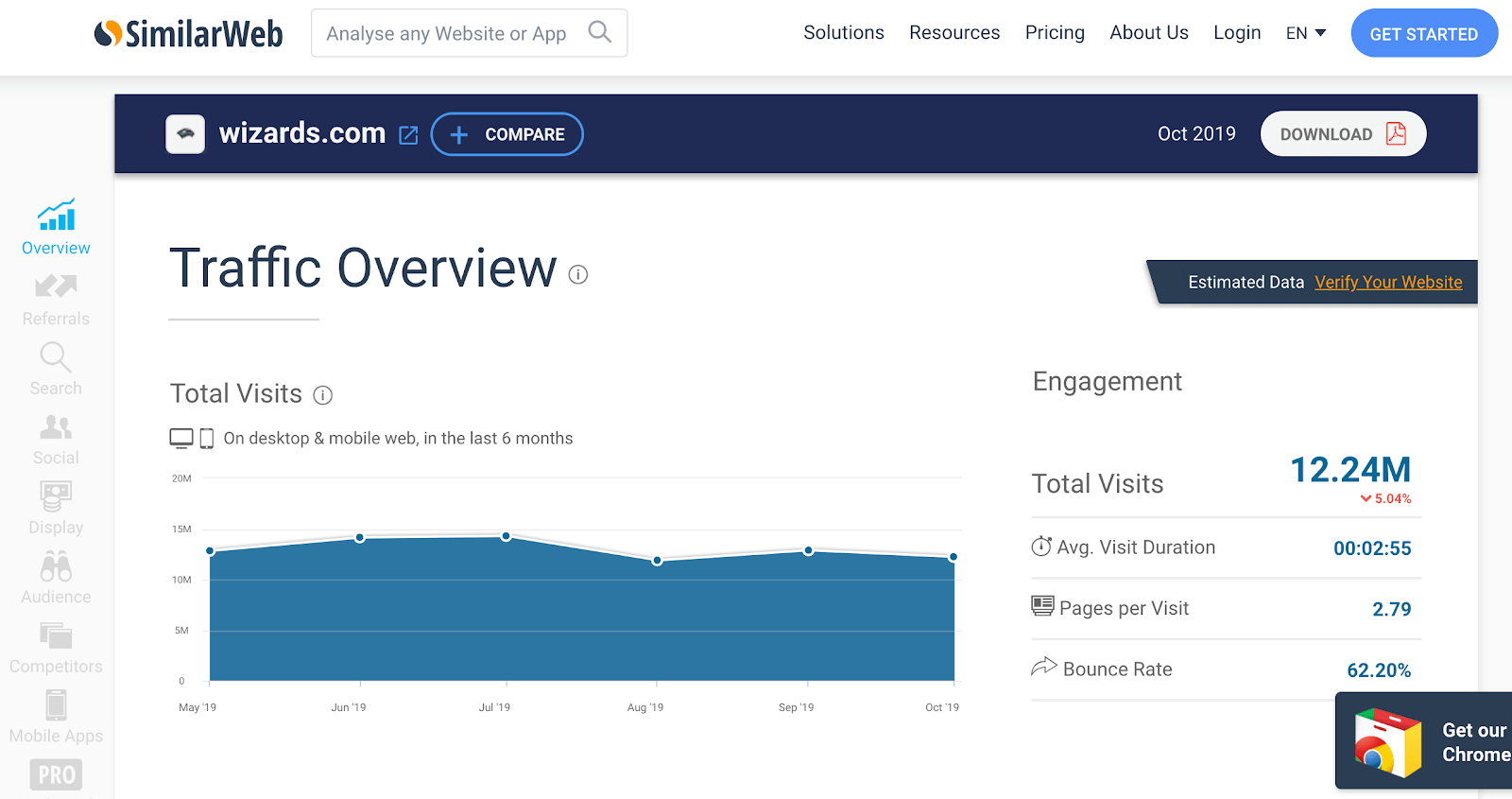
Task: Click the search magnifier icon in search box
Action: pos(599,32)
